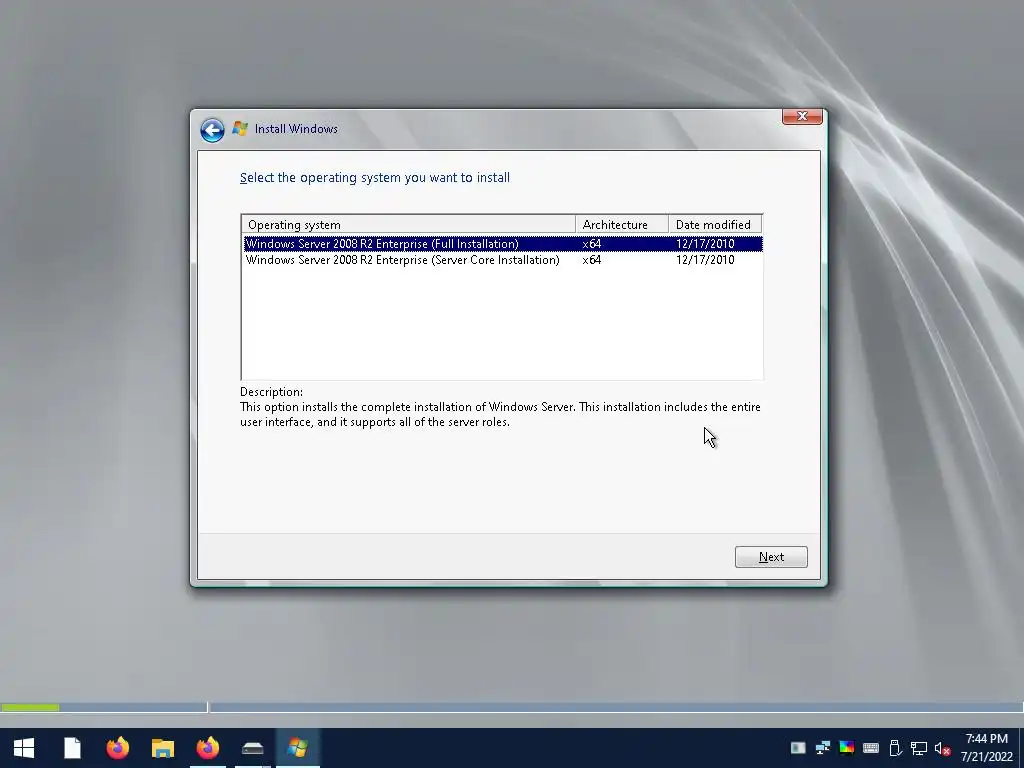
Task: Click the Operating system column header
Action: click(x=409, y=225)
